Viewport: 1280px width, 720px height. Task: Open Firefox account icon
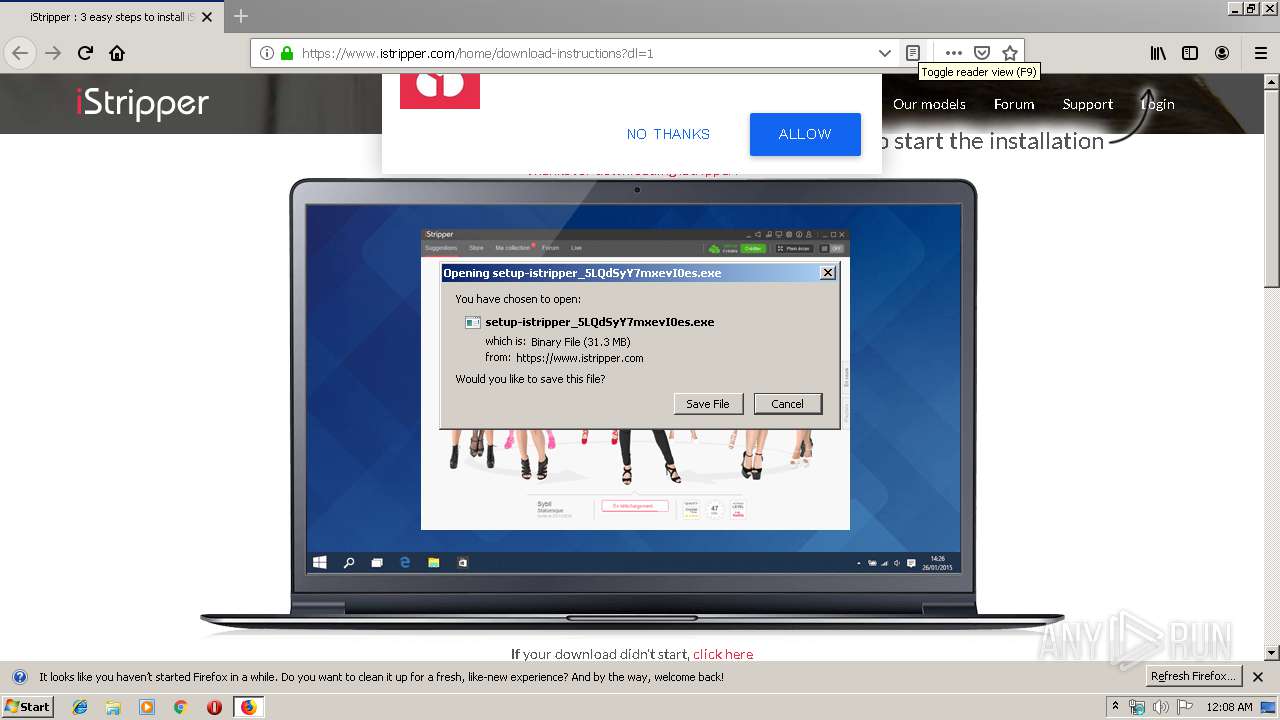pyautogui.click(x=1222, y=53)
